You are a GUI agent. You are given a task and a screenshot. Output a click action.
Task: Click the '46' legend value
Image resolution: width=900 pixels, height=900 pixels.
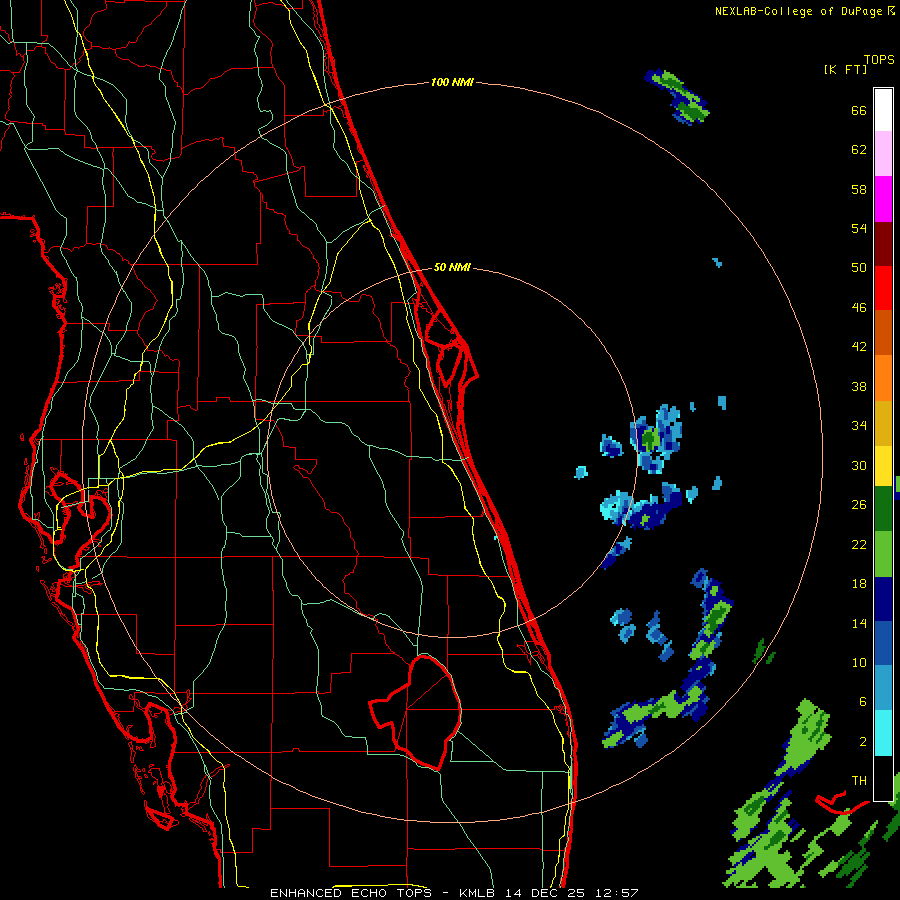(859, 308)
